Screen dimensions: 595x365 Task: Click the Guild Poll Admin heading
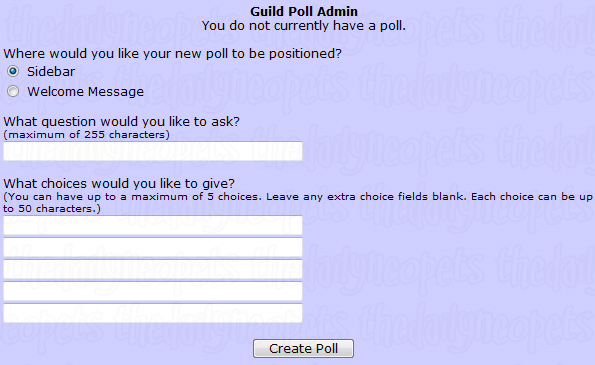pos(304,11)
